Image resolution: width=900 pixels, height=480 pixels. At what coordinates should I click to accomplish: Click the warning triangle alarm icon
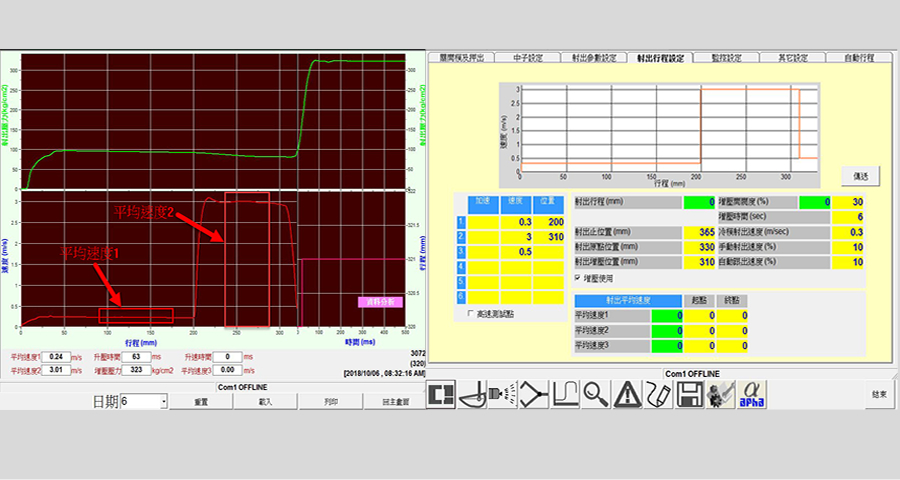tap(627, 395)
